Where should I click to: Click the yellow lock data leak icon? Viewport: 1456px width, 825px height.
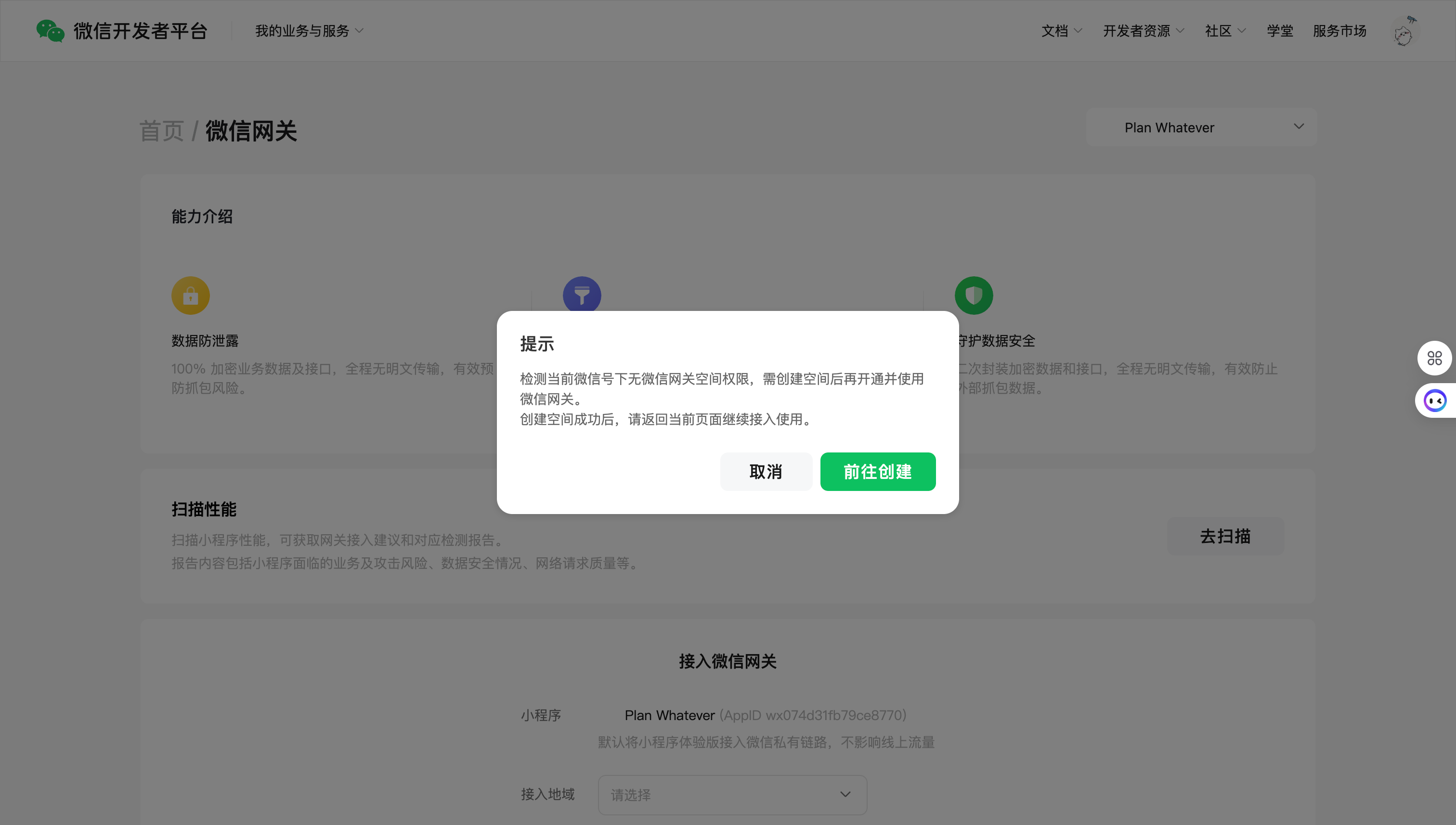(x=191, y=295)
